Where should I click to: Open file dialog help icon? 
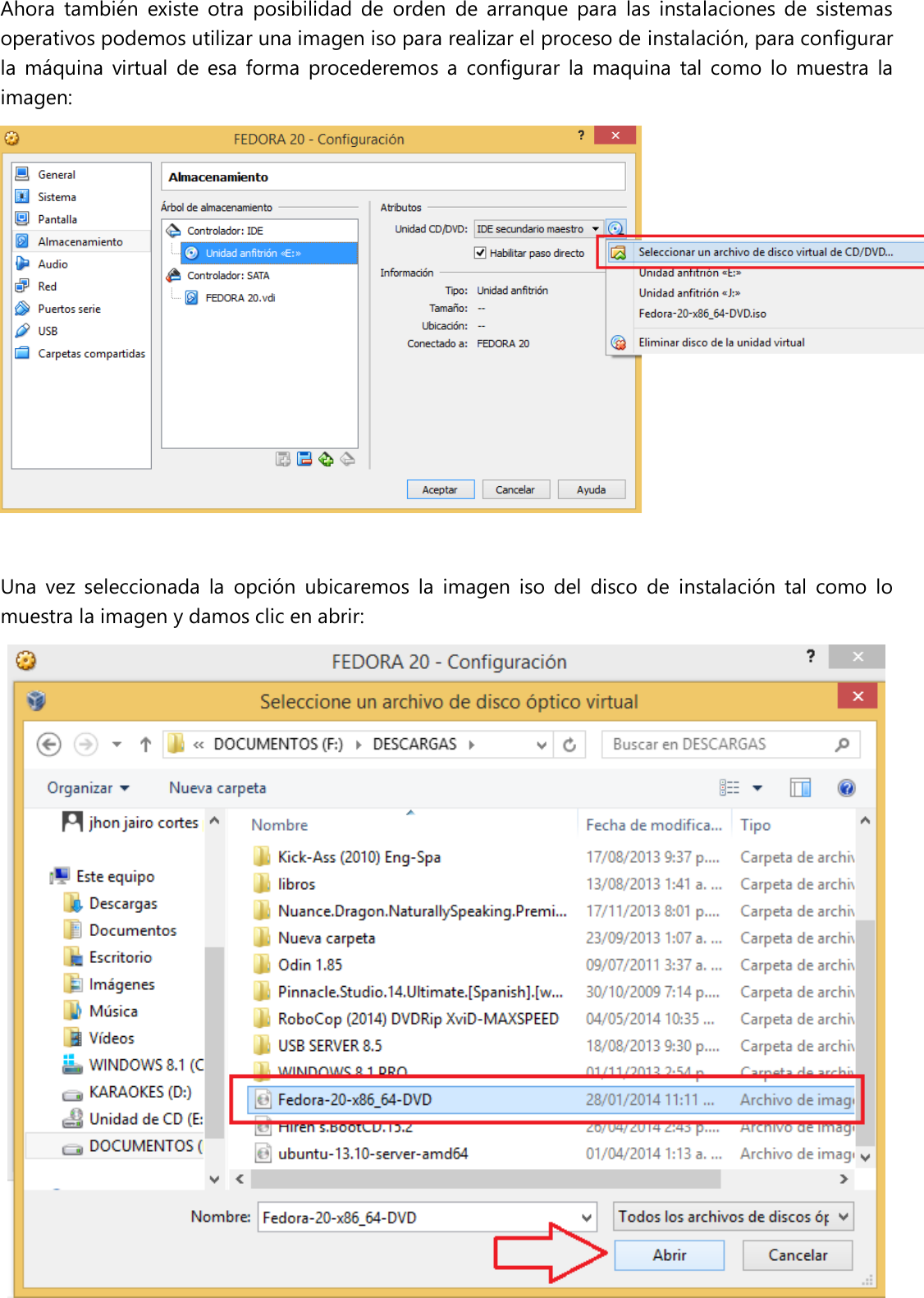pos(846,788)
